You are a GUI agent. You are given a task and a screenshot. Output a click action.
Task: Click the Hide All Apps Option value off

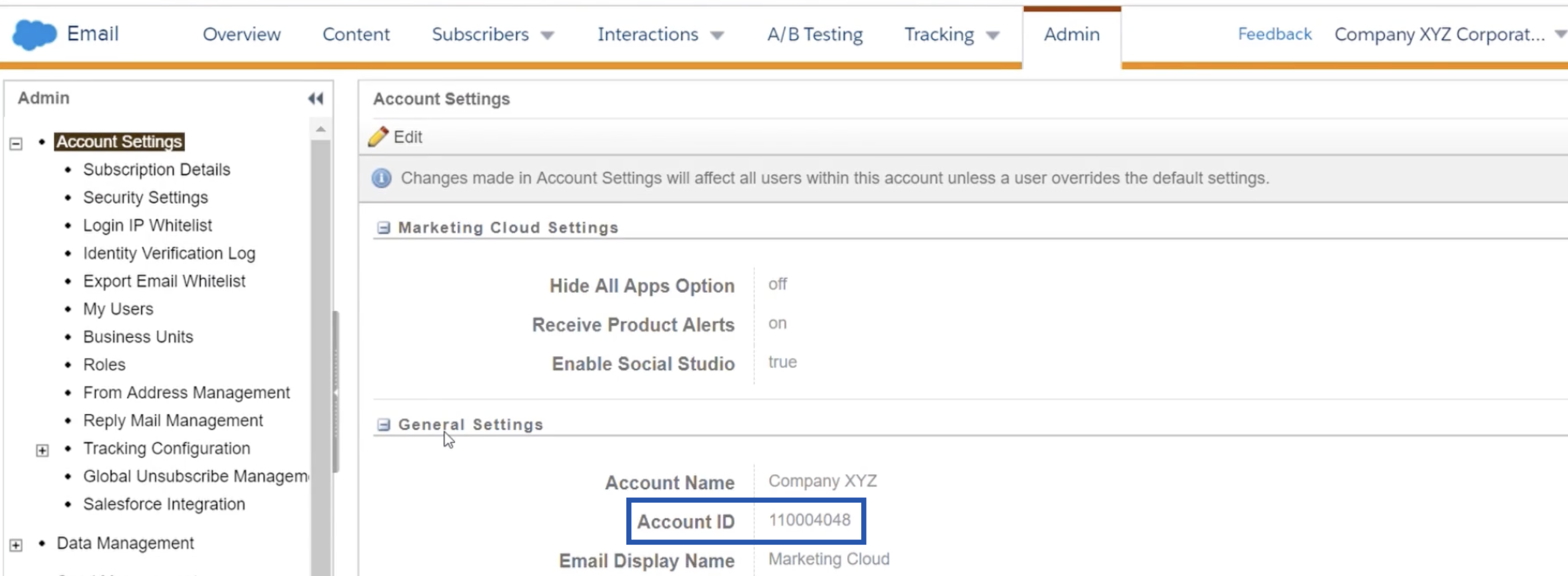pyautogui.click(x=777, y=284)
